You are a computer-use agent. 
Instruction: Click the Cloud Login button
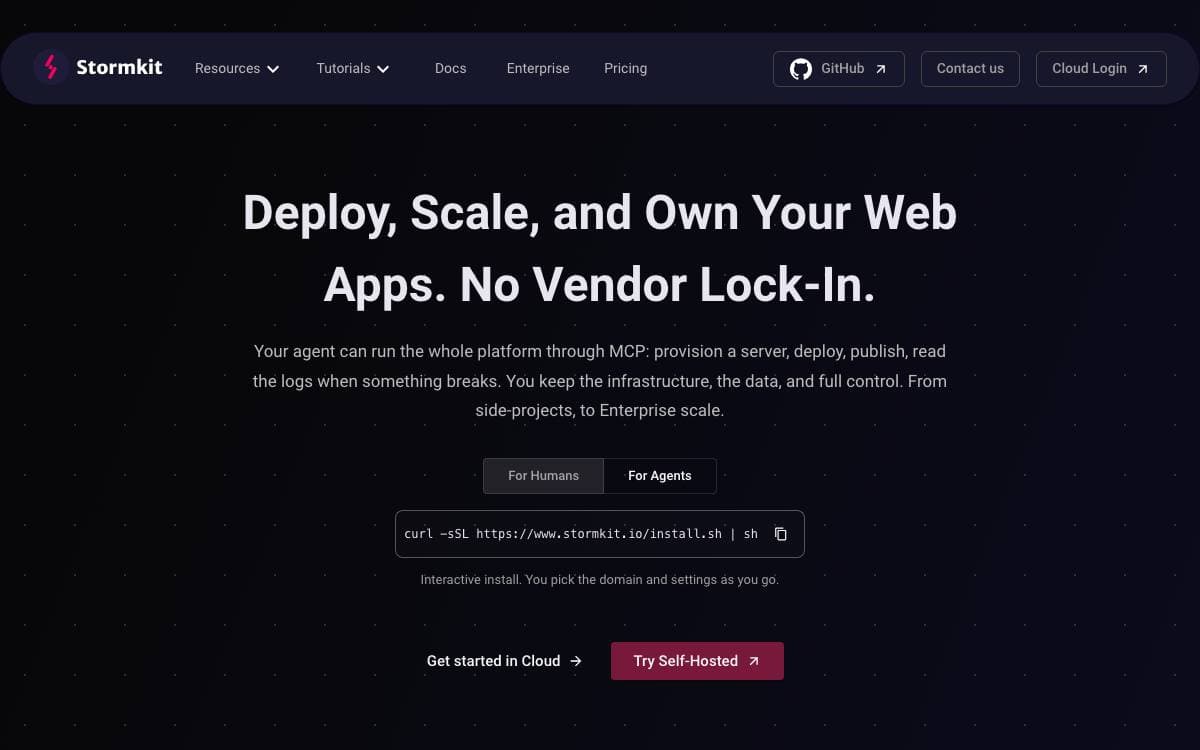pyautogui.click(x=1101, y=69)
